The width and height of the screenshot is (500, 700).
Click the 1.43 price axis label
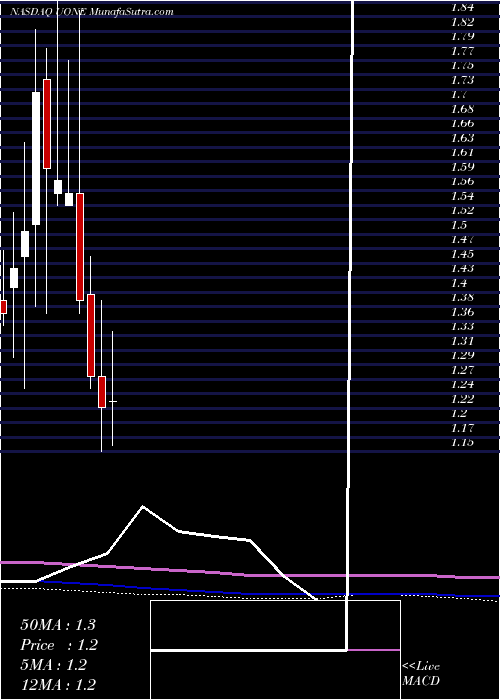(x=462, y=268)
